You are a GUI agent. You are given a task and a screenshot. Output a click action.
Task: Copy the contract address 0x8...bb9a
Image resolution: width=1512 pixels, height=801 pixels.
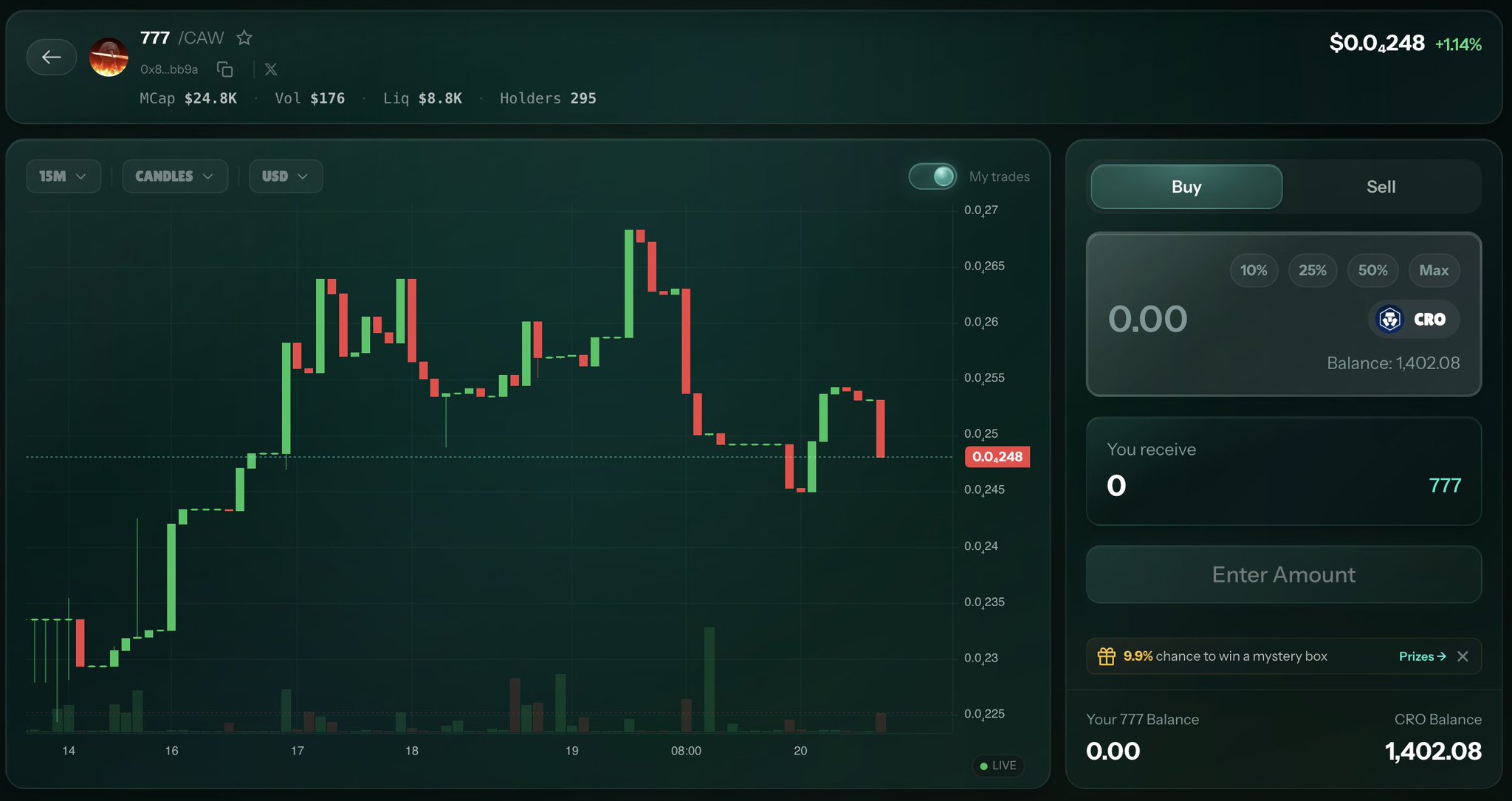coord(225,69)
